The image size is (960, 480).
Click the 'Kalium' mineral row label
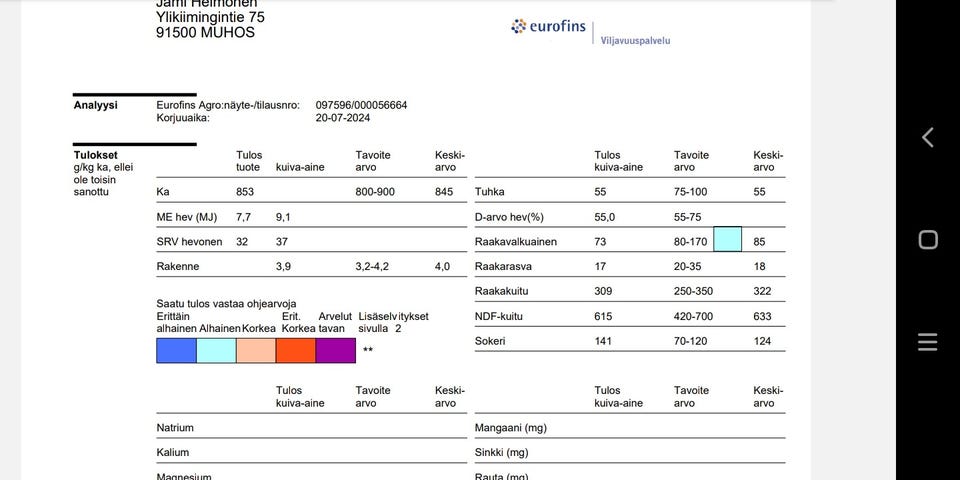173,453
